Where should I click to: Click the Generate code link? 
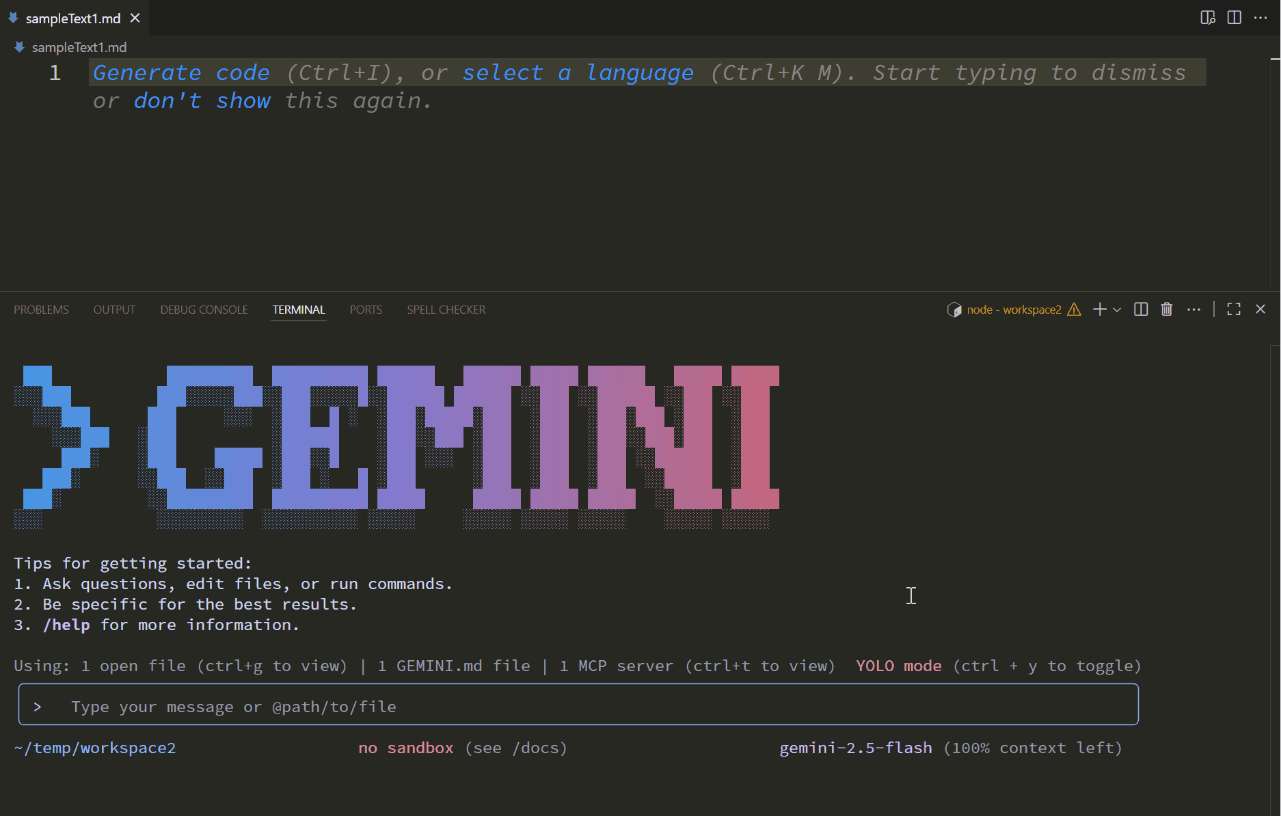coord(181,73)
